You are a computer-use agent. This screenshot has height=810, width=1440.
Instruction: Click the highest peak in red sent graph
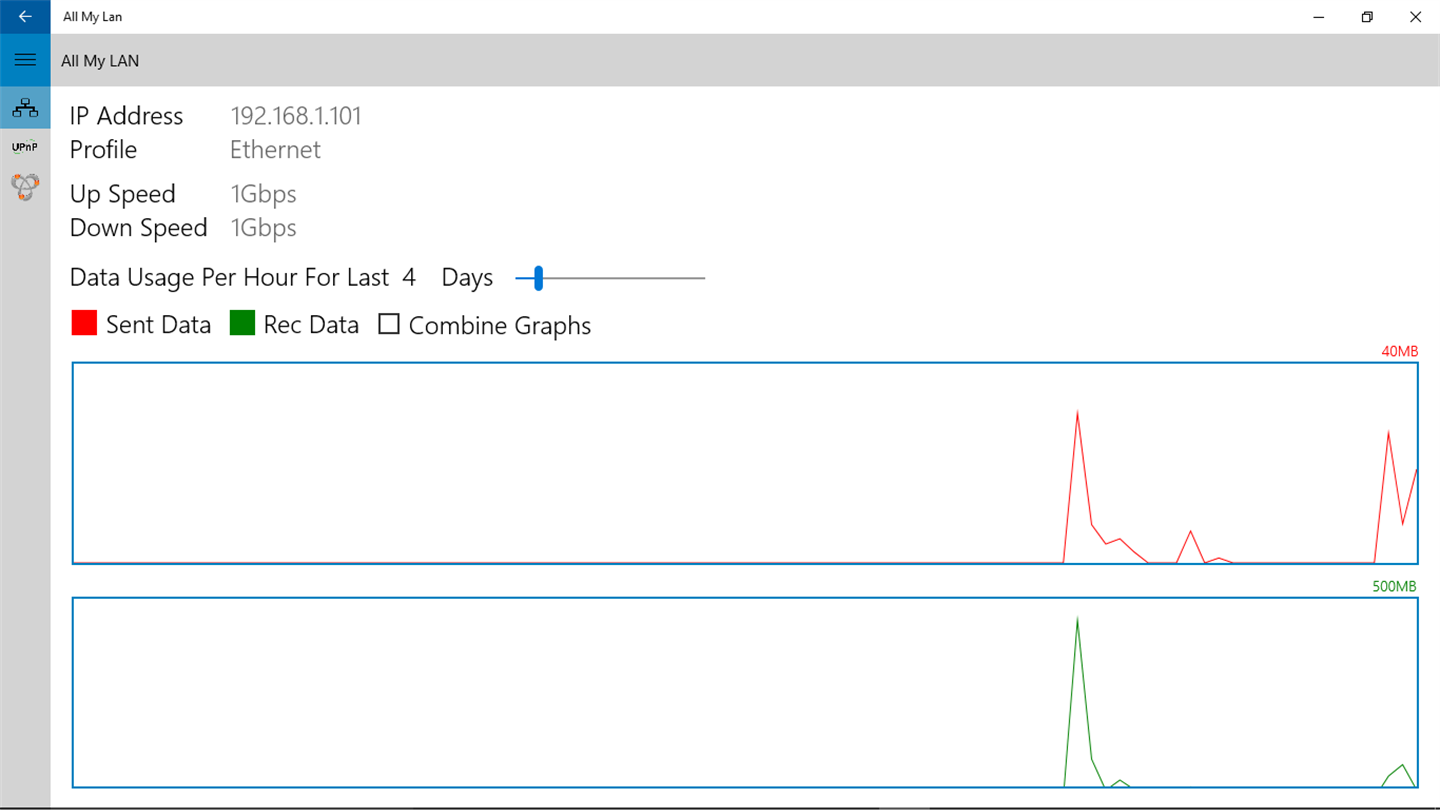(1077, 412)
